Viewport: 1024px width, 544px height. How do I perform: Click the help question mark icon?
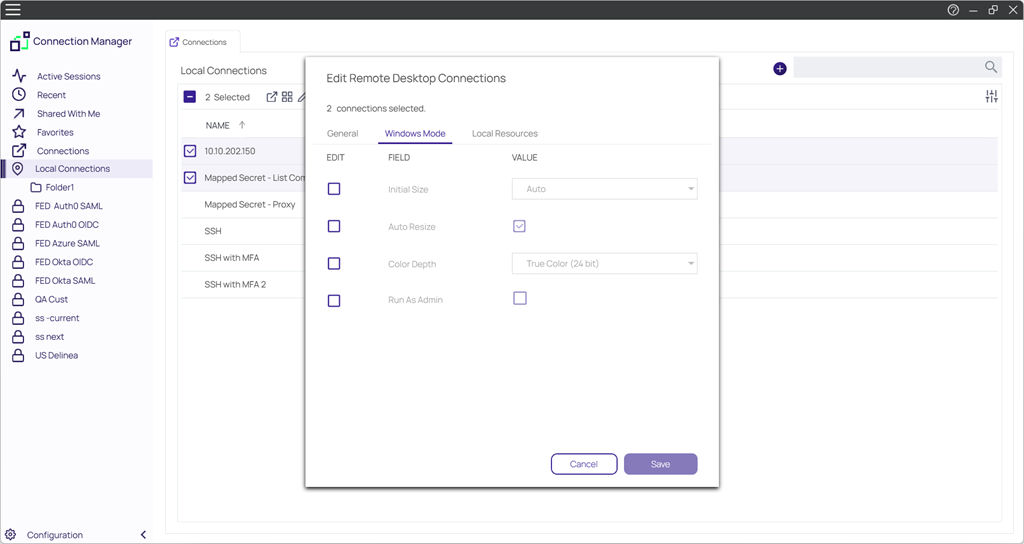[953, 10]
